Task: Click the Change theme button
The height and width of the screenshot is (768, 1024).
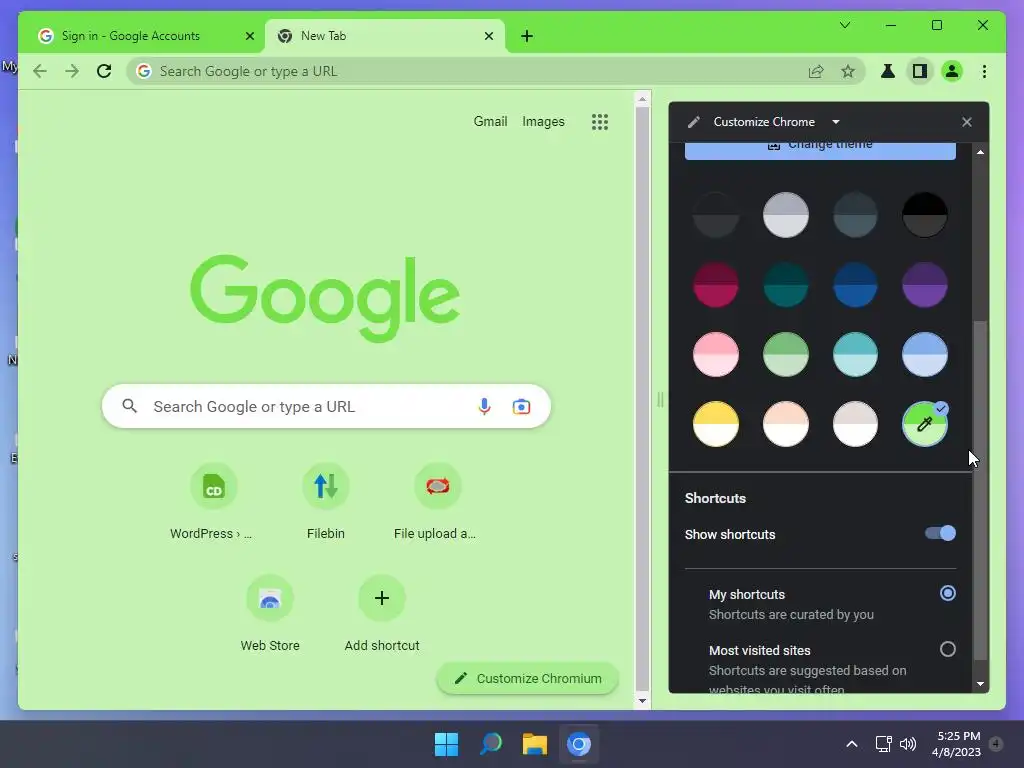Action: [x=820, y=150]
